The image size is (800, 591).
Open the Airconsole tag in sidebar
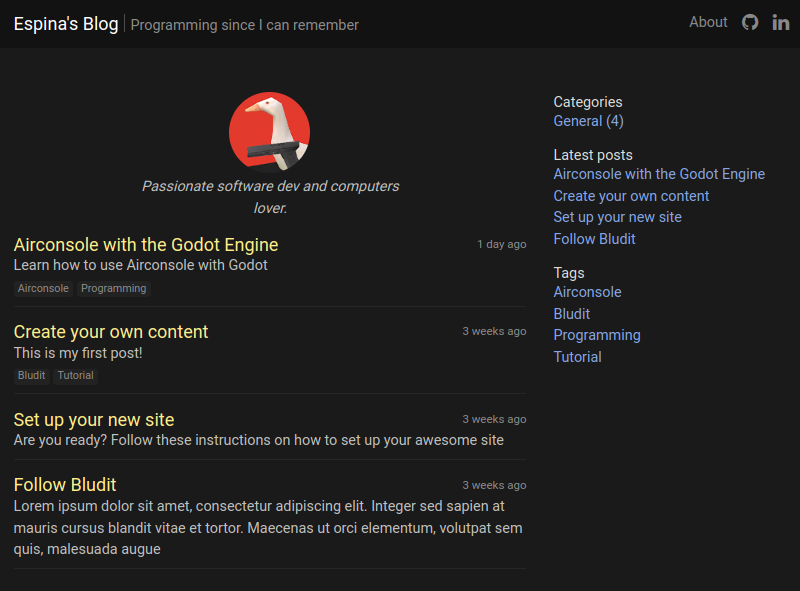pyautogui.click(x=587, y=292)
